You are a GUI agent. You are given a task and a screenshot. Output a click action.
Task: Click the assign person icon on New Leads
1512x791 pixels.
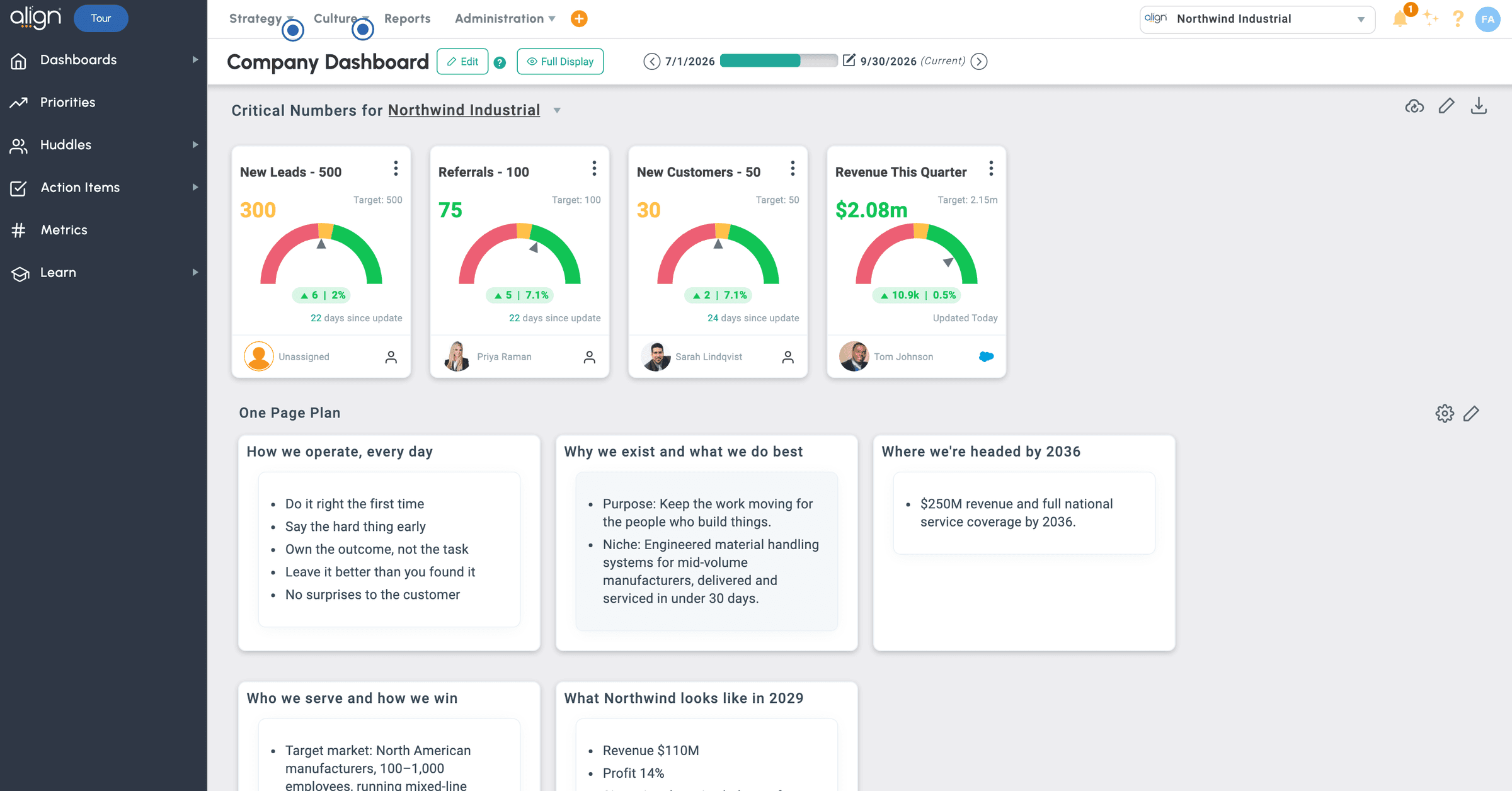coord(391,357)
